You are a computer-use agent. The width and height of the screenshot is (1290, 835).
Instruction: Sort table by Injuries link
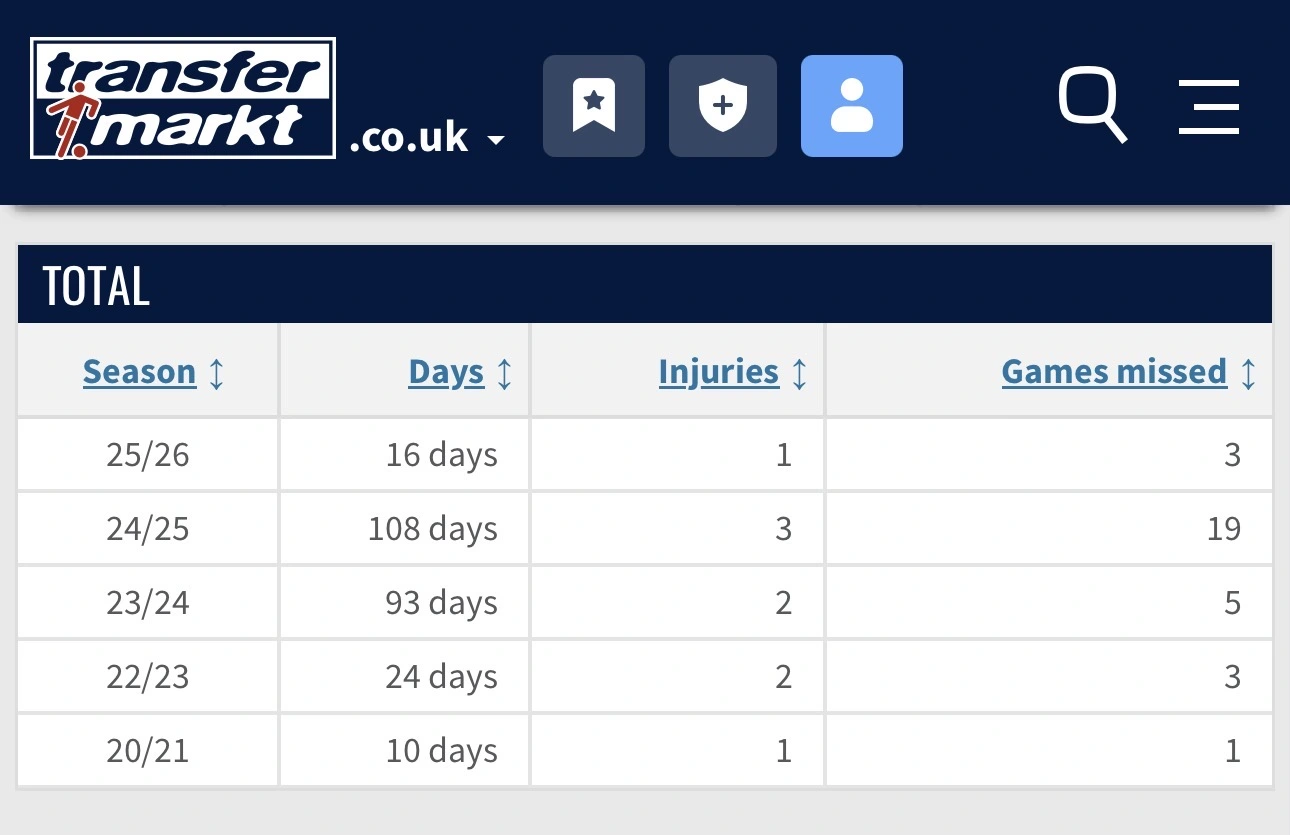[x=718, y=372]
